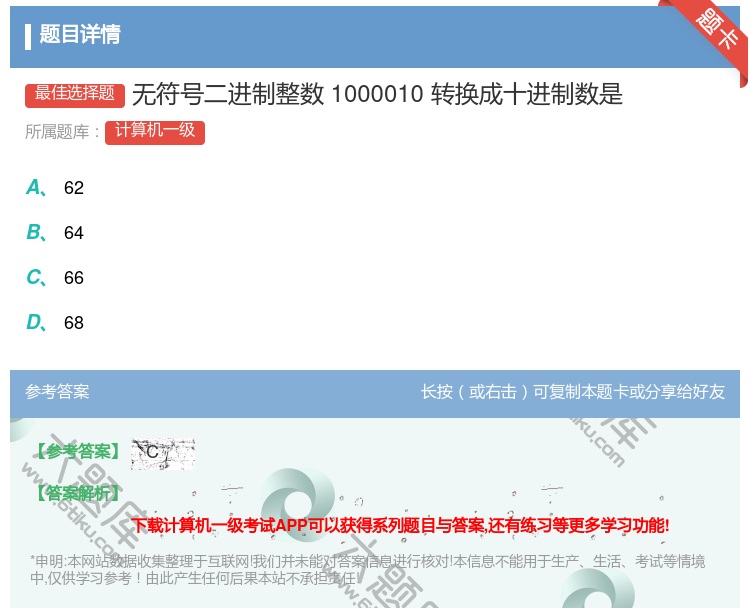This screenshot has width=750, height=608.
Task: Click the 【答案解析】 green label
Action: (77, 493)
